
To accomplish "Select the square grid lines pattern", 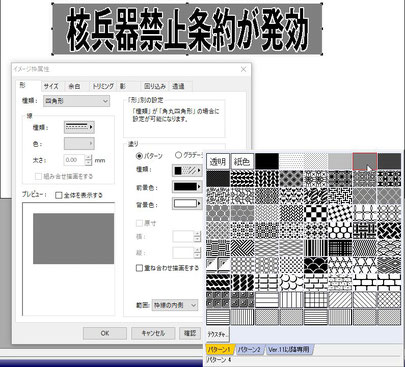I will click(x=316, y=299).
